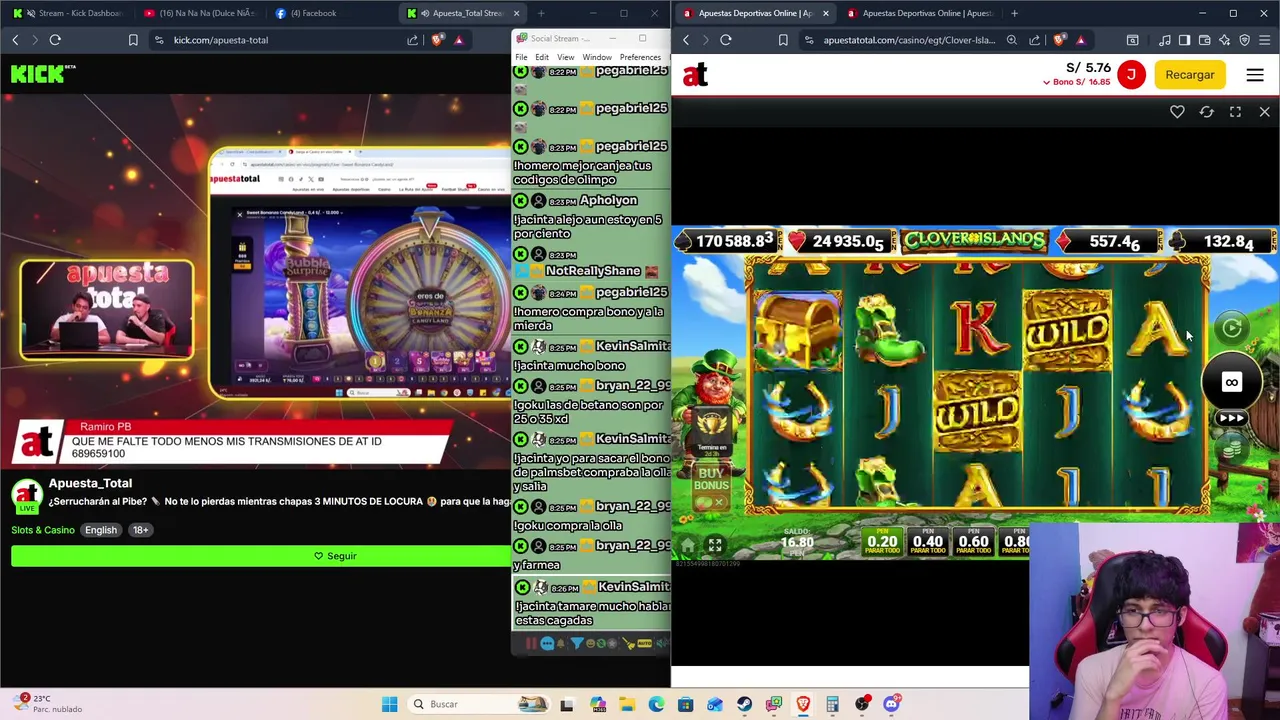Switch to Na Na Na YouTube tab
This screenshot has width=1280, height=720.
pos(200,13)
